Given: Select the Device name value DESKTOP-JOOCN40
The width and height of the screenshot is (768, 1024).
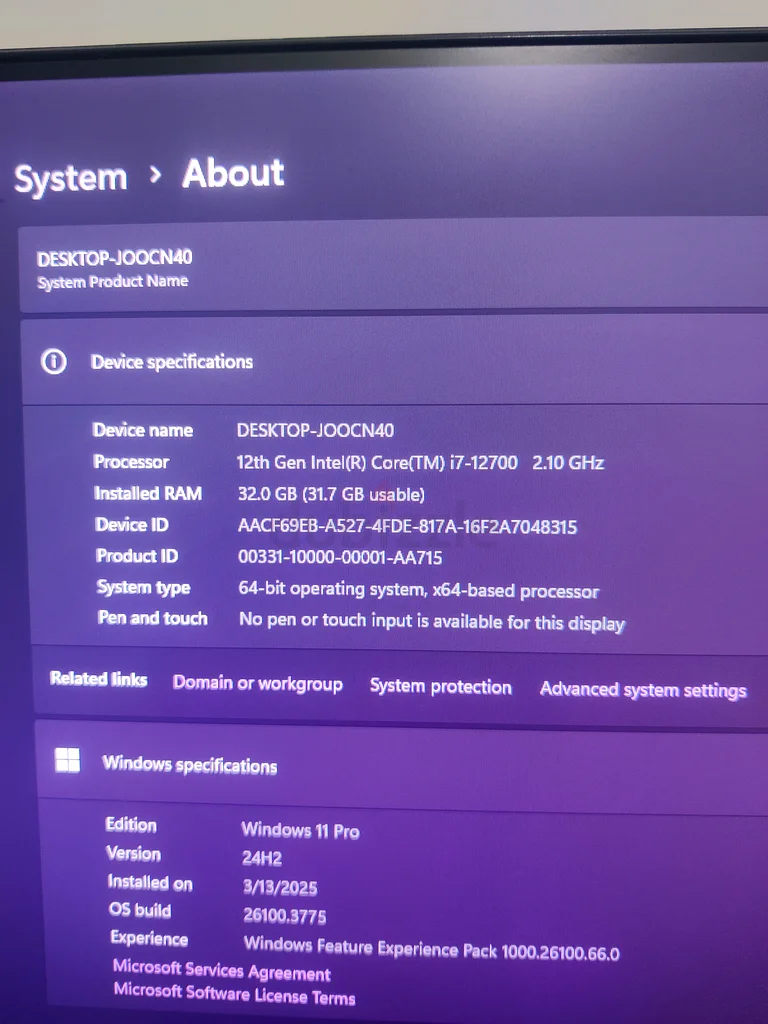Looking at the screenshot, I should [x=315, y=430].
